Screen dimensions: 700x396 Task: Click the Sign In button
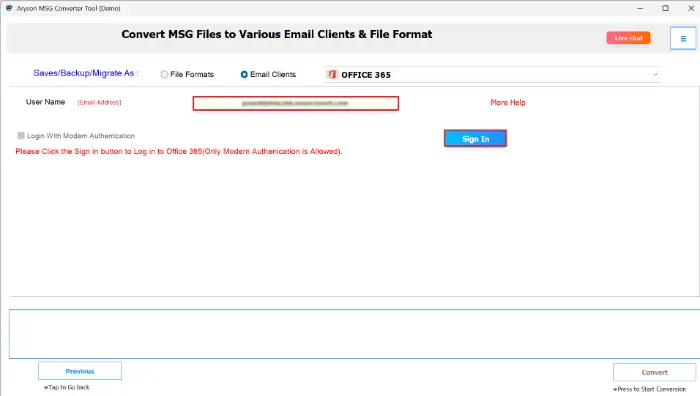475,138
